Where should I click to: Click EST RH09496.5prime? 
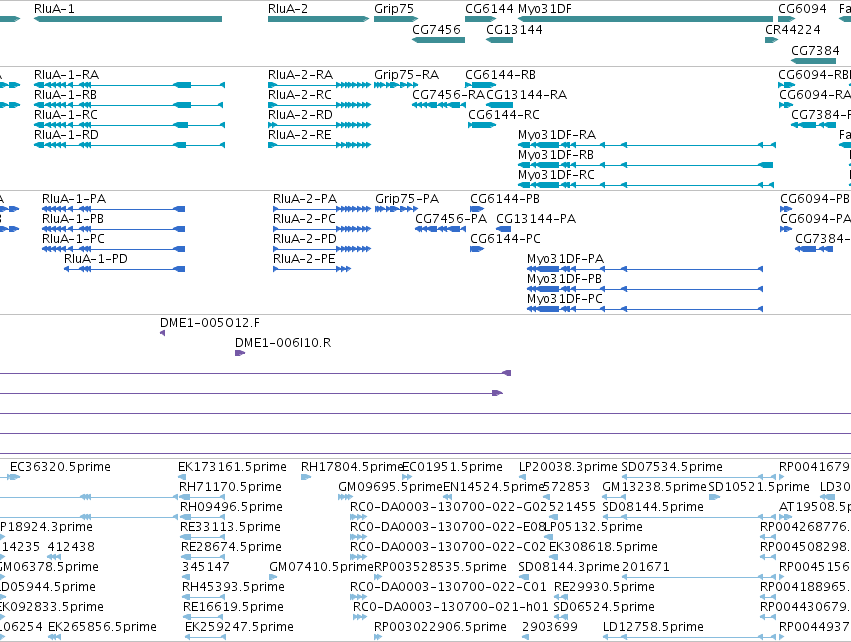[x=203, y=517]
